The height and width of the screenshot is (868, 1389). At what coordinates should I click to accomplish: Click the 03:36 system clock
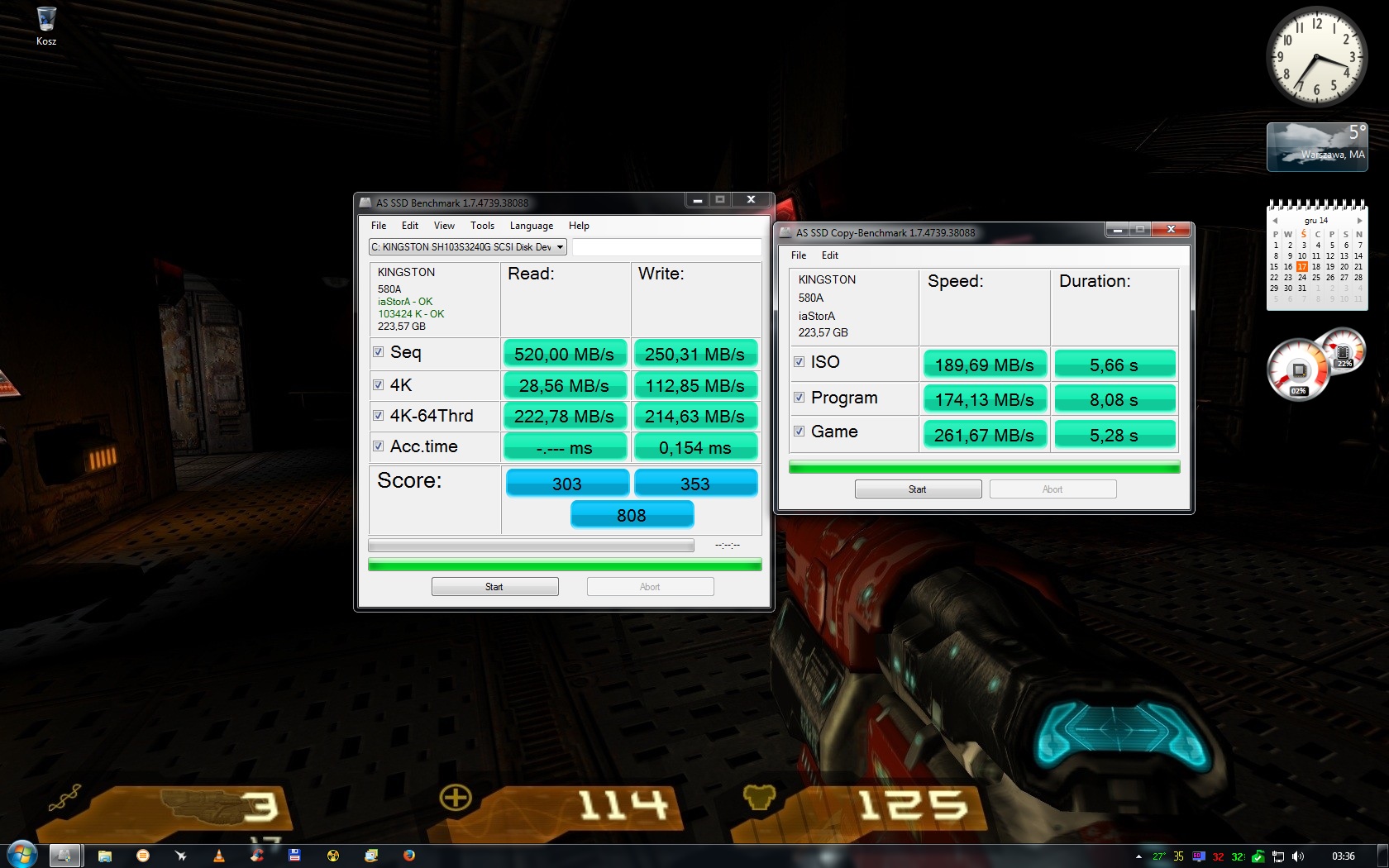[x=1344, y=856]
